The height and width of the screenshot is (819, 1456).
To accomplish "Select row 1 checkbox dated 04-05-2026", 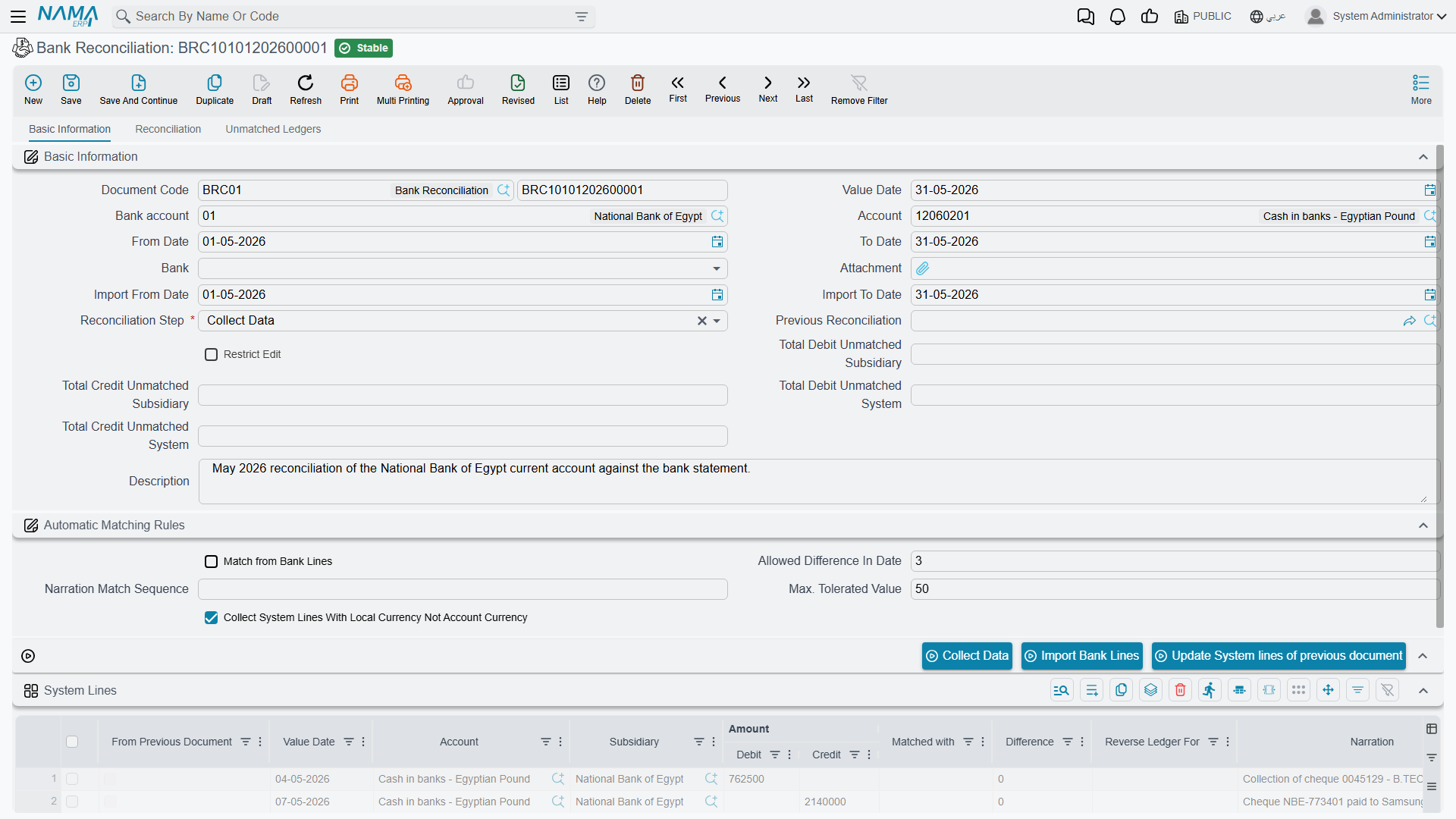I will pyautogui.click(x=72, y=779).
